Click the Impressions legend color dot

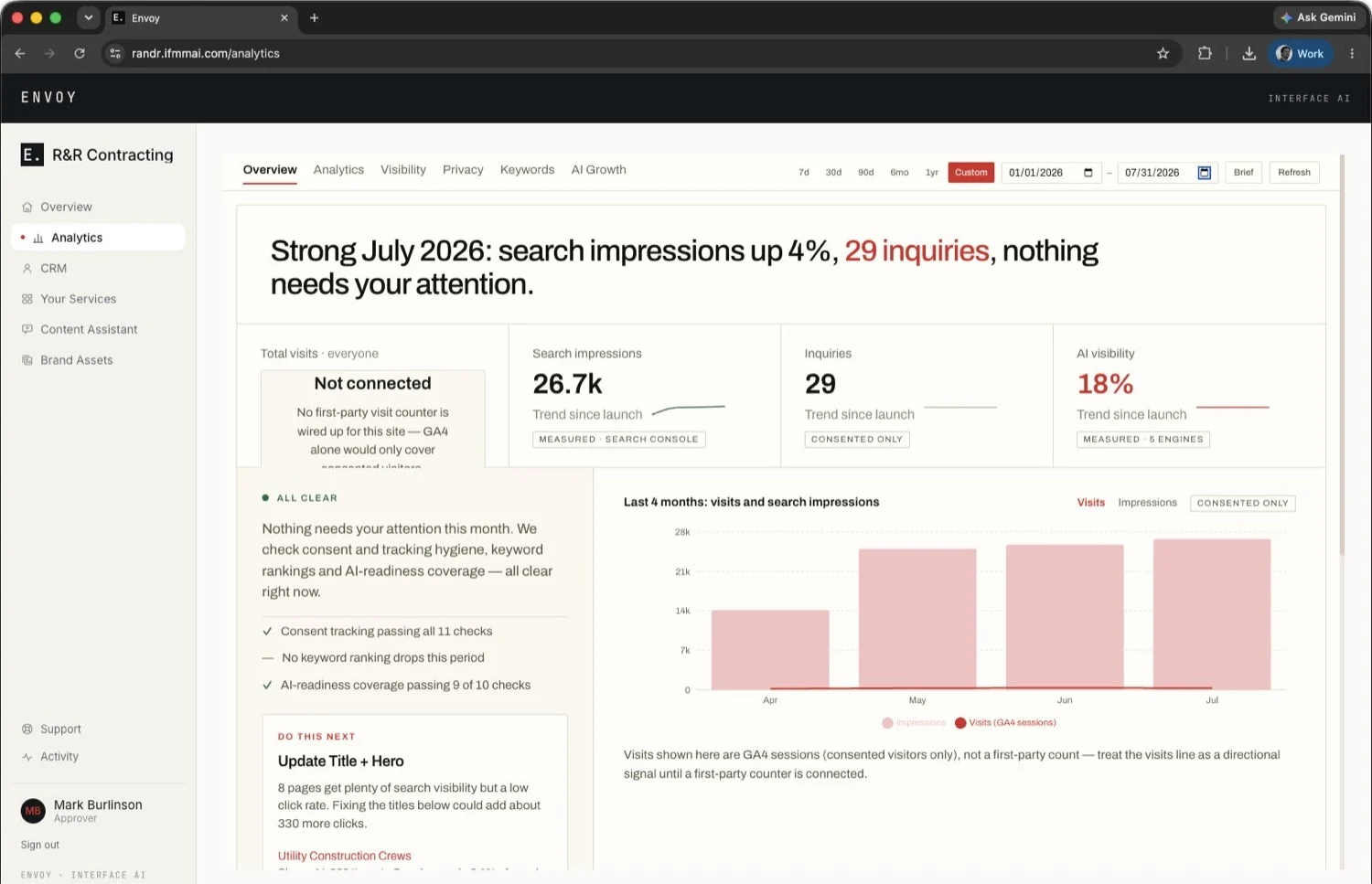[x=887, y=723]
